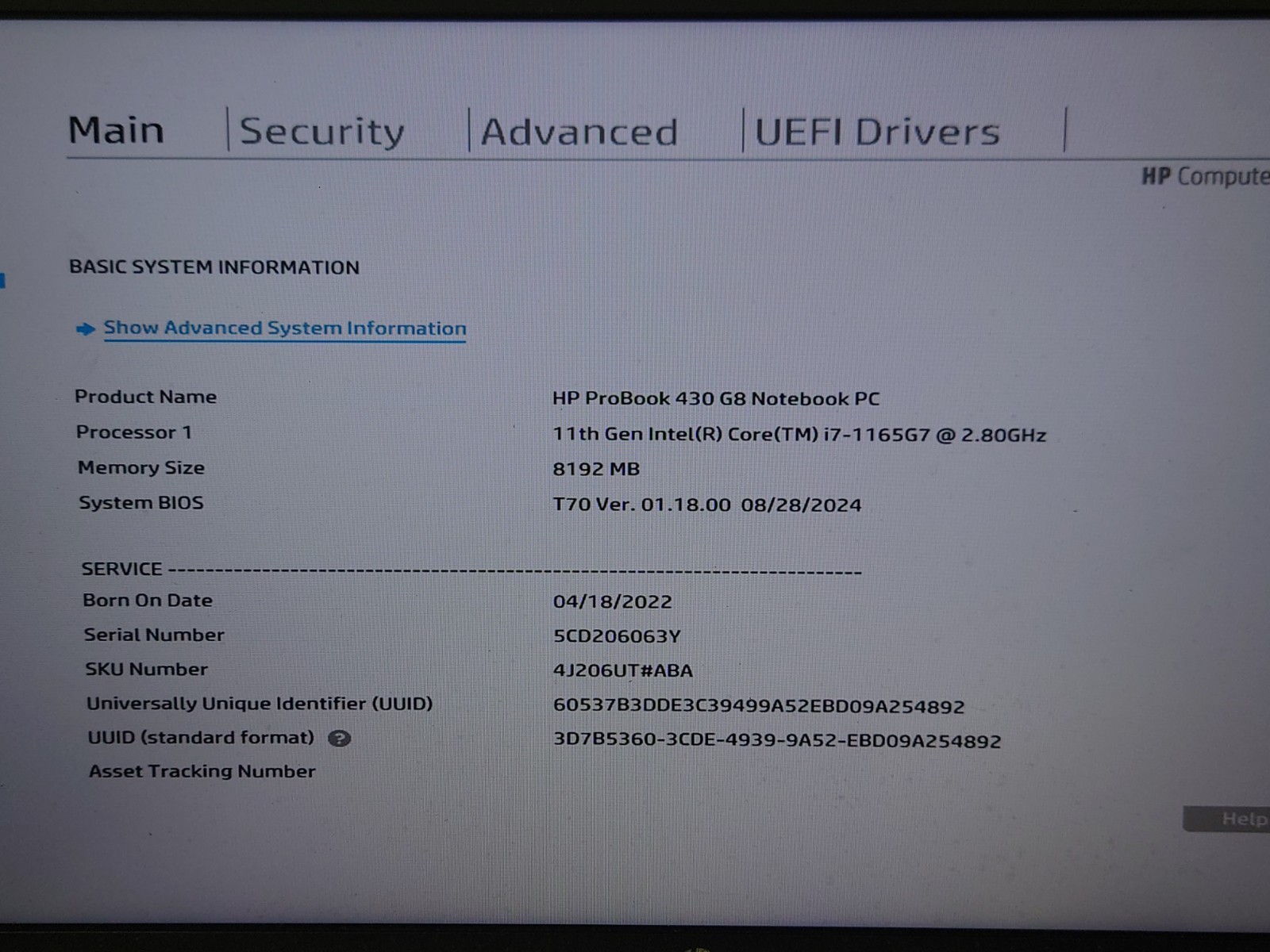
Task: Switch to the Security tab
Action: [x=322, y=131]
